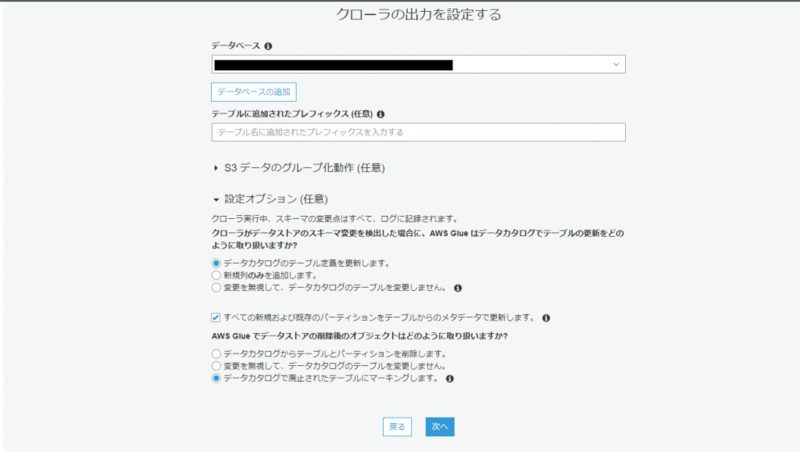Click info icon after schema 変更を無視して option
Image resolution: width=800 pixels, height=452 pixels.
458,288
